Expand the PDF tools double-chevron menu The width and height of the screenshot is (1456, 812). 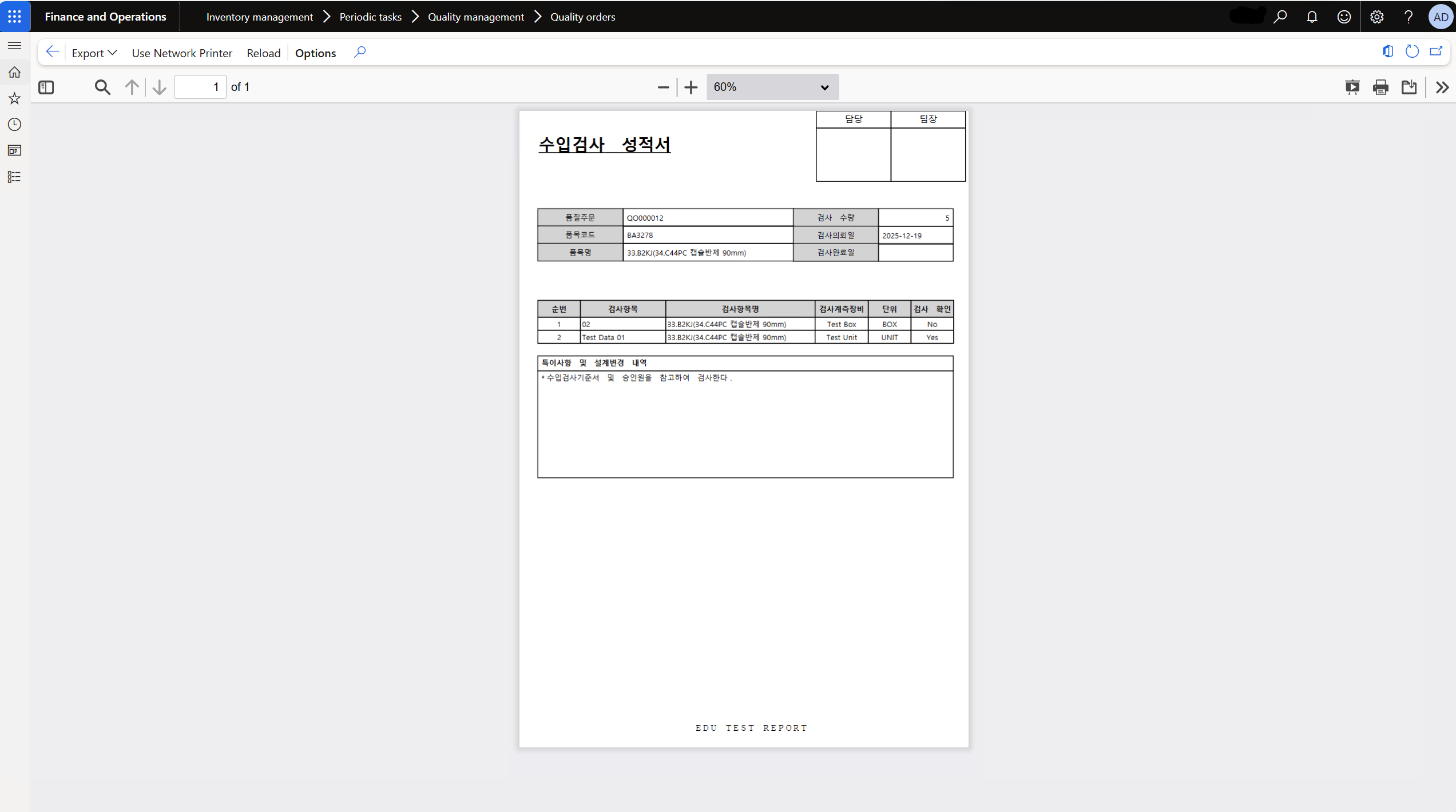(x=1442, y=87)
